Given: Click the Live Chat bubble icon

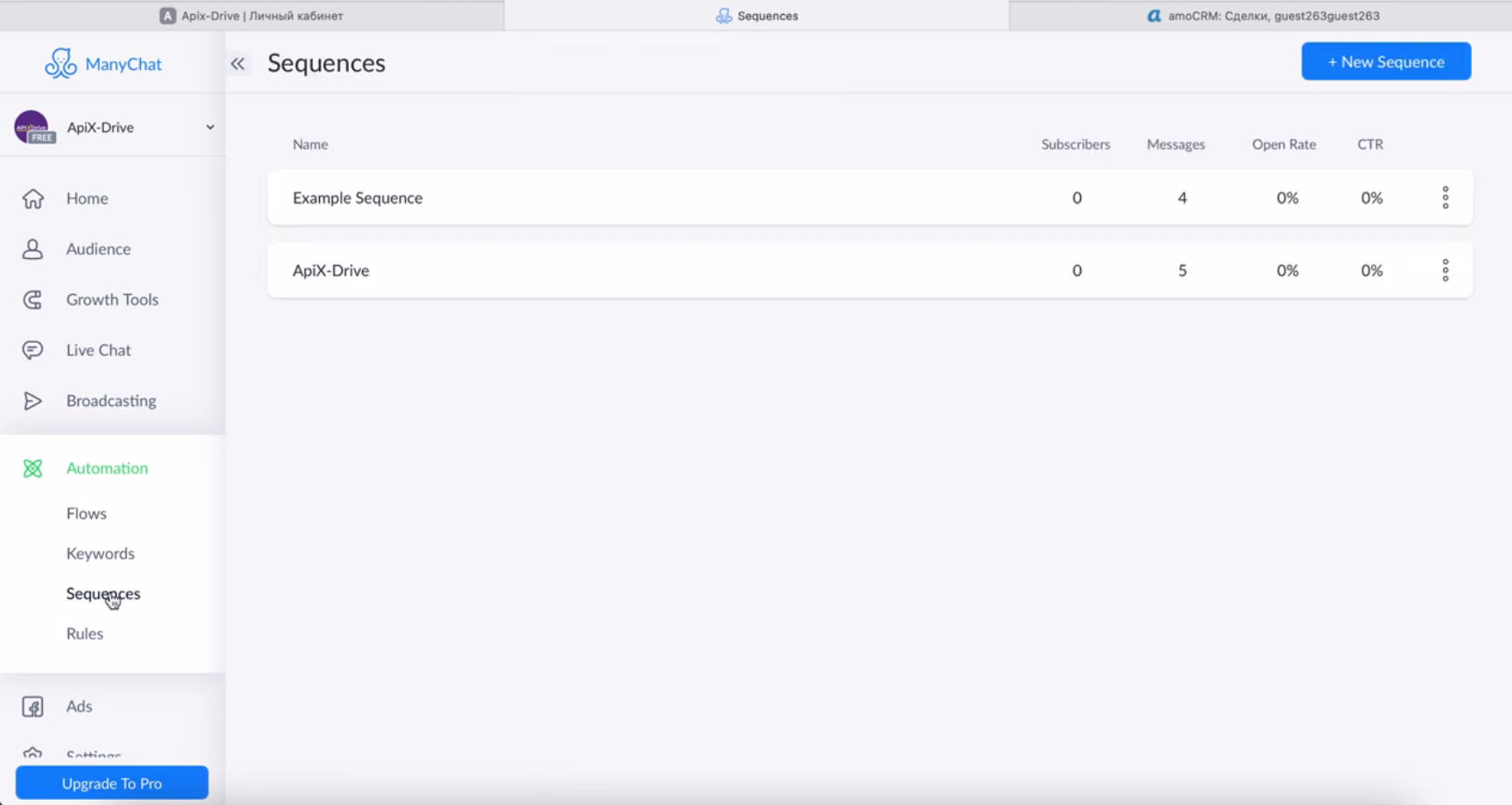Looking at the screenshot, I should (x=32, y=350).
